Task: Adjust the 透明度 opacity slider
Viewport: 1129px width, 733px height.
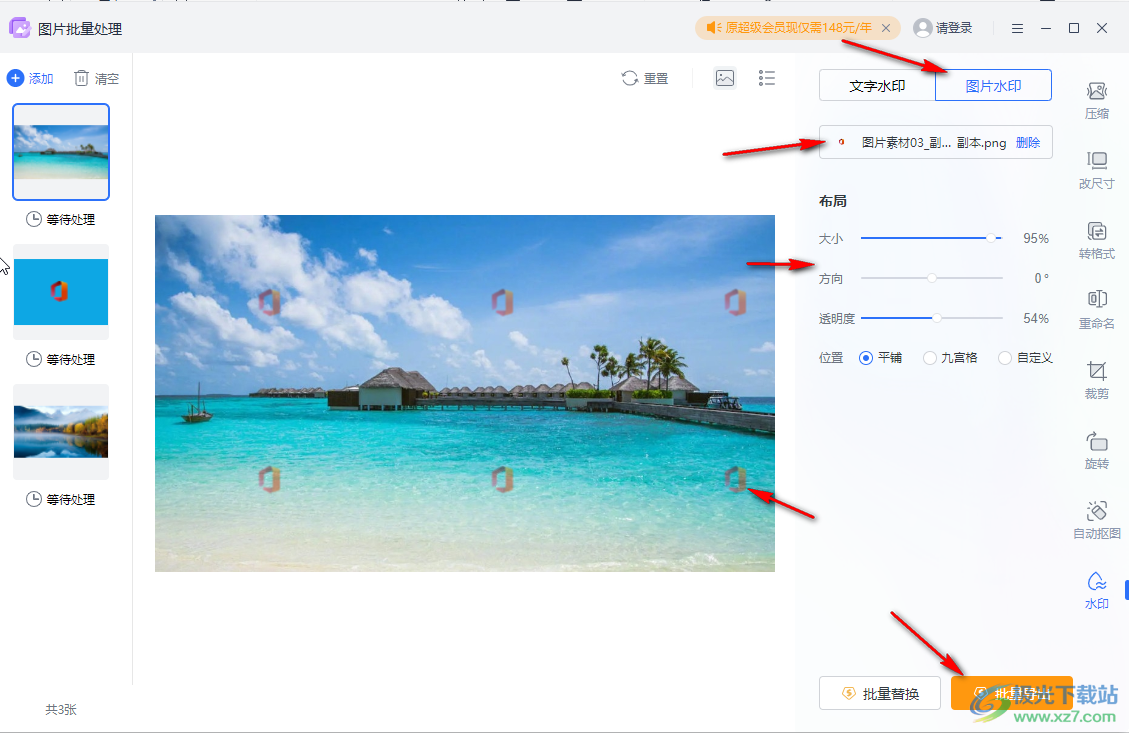Action: click(x=931, y=318)
